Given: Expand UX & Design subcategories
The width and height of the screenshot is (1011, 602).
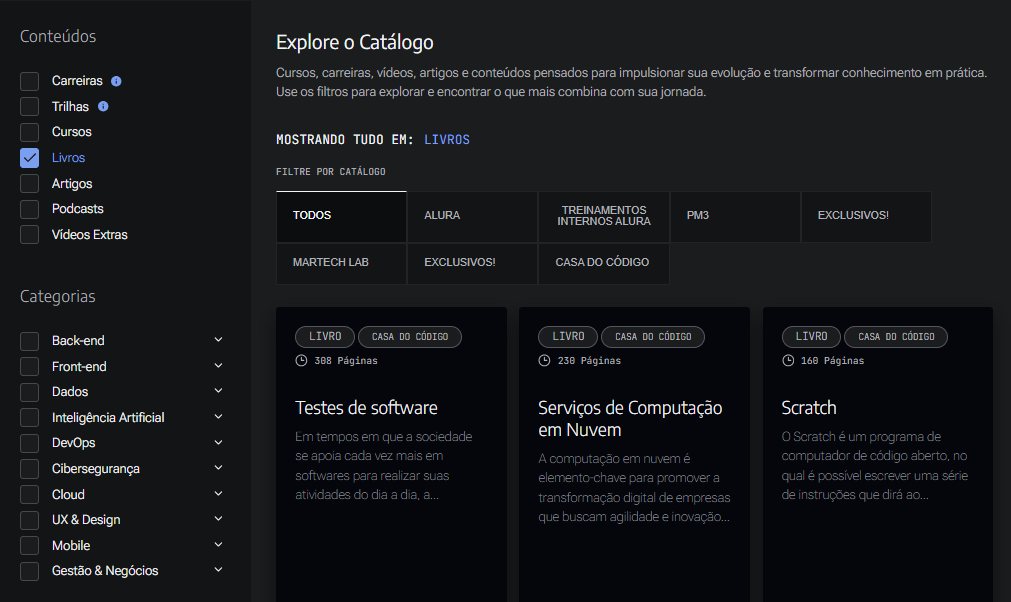Looking at the screenshot, I should click(219, 518).
